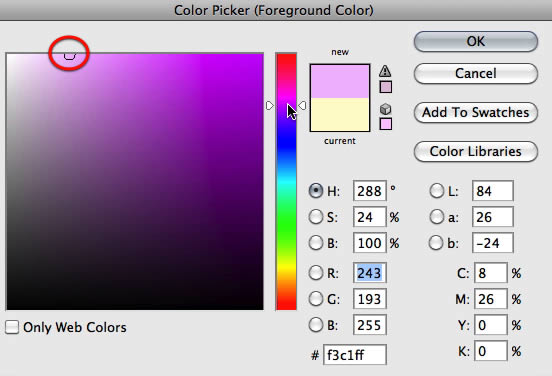Choose the L lightness radio button
The height and width of the screenshot is (376, 552).
(x=437, y=191)
